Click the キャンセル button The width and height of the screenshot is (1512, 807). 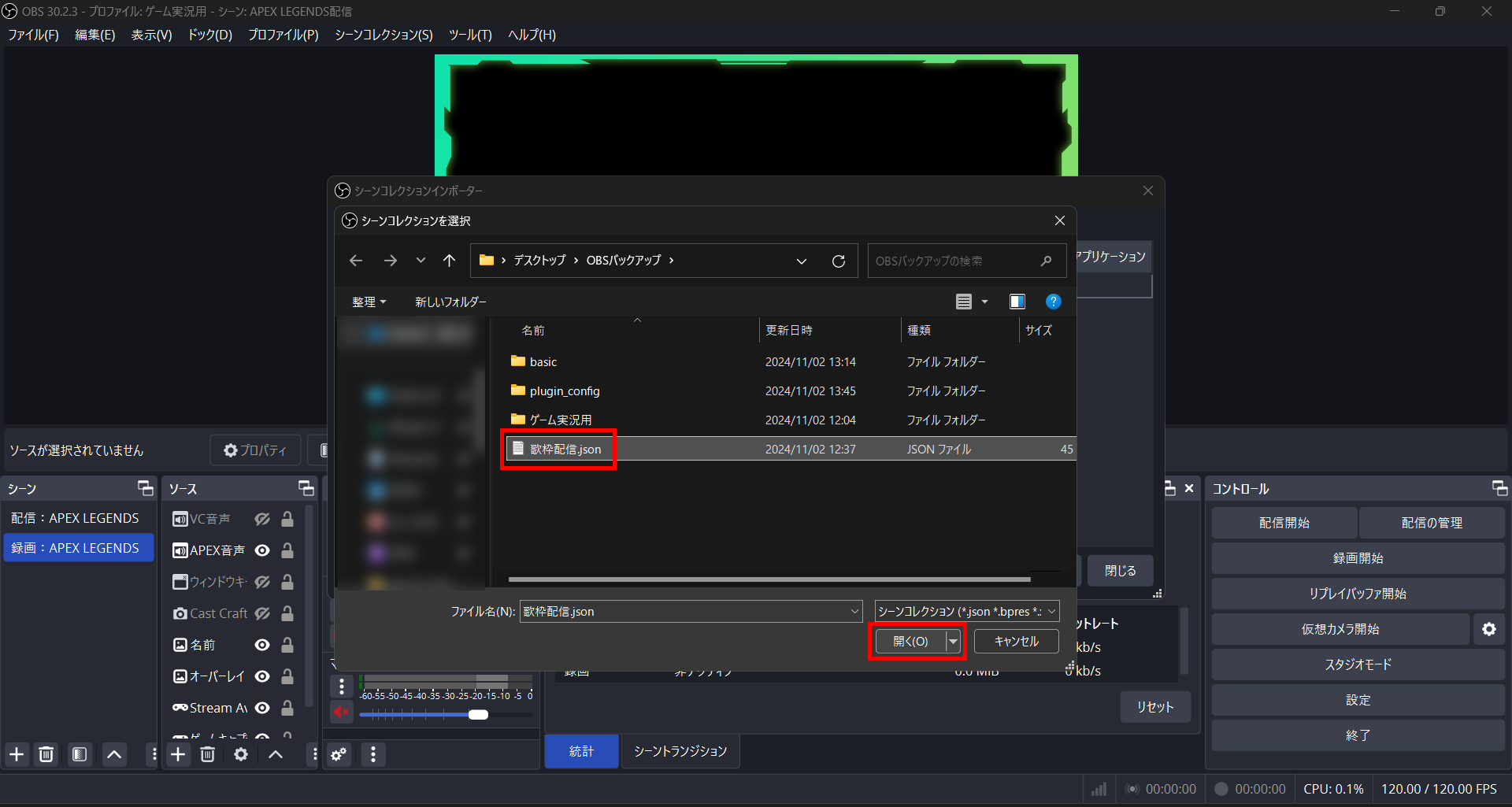[x=1016, y=642]
